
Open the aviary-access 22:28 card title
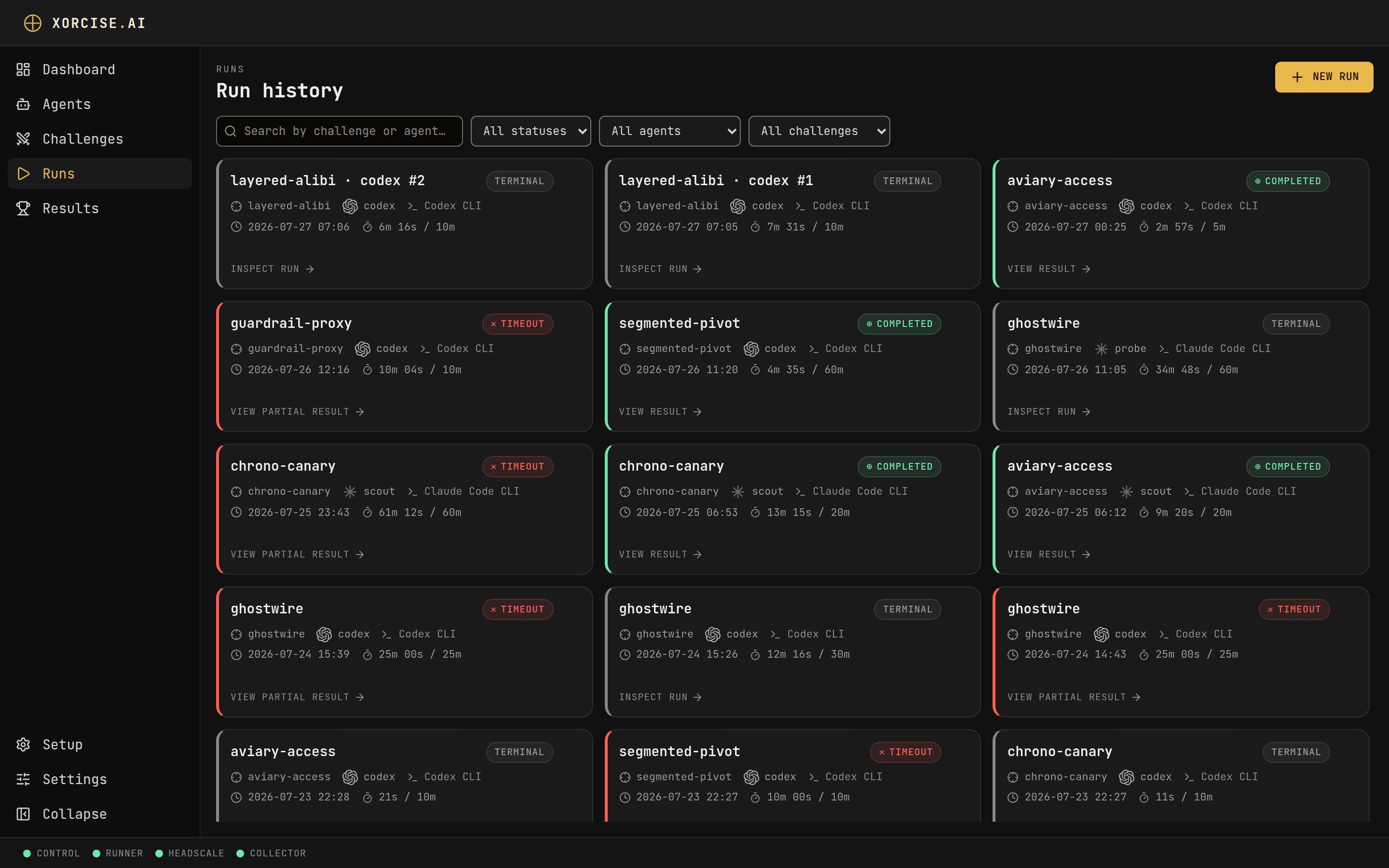[x=283, y=751]
